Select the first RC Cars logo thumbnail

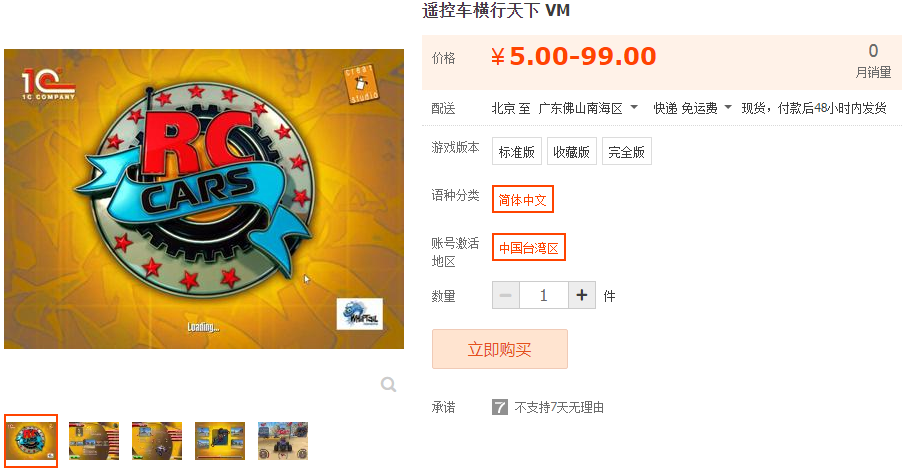coord(31,441)
